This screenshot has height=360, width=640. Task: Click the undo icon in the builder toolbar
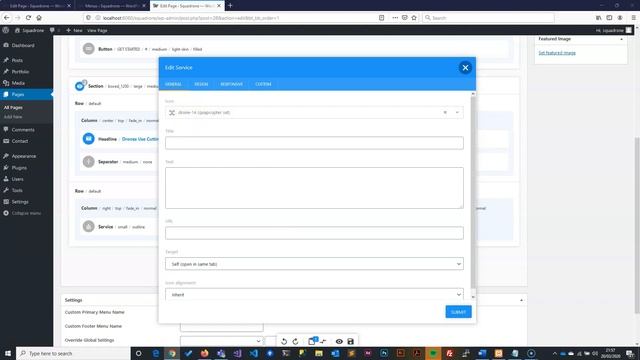tap(284, 341)
